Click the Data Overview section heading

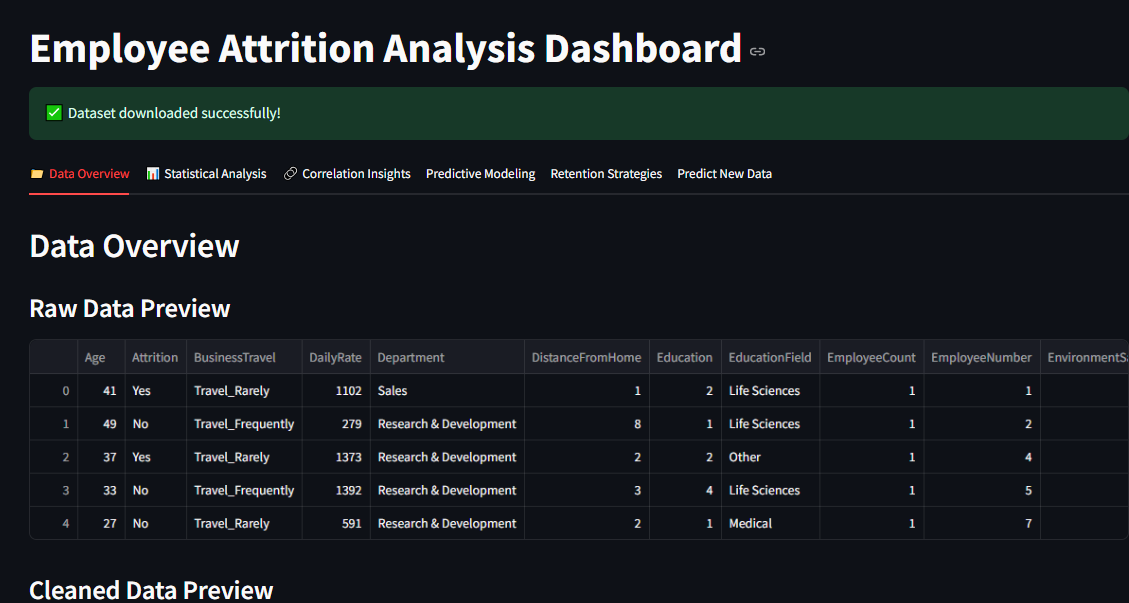pyautogui.click(x=134, y=246)
